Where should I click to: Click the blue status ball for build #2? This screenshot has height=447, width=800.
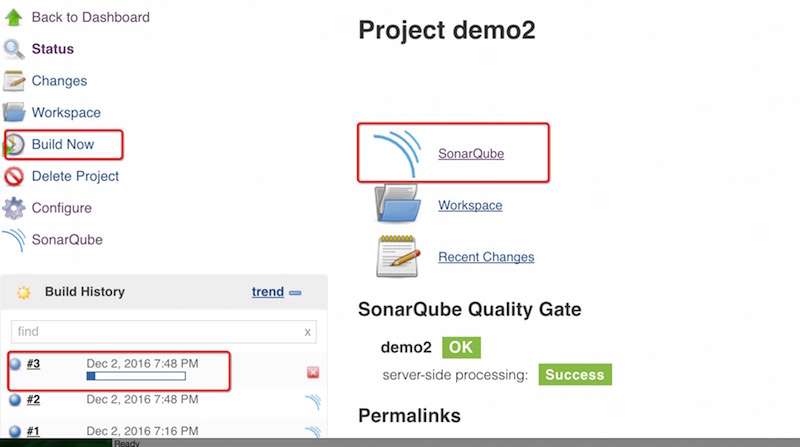pos(15,400)
